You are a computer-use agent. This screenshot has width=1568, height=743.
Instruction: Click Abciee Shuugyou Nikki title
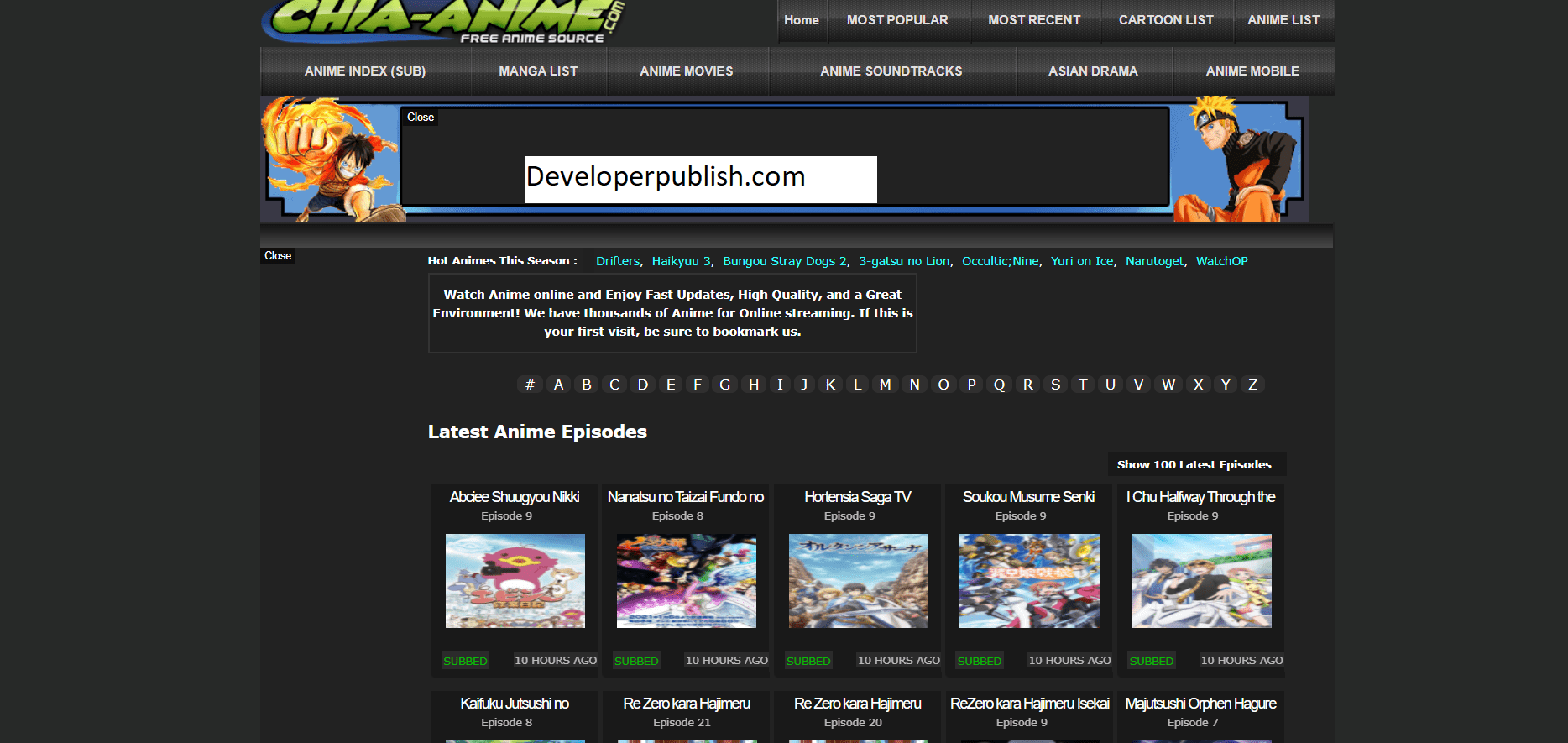[515, 497]
